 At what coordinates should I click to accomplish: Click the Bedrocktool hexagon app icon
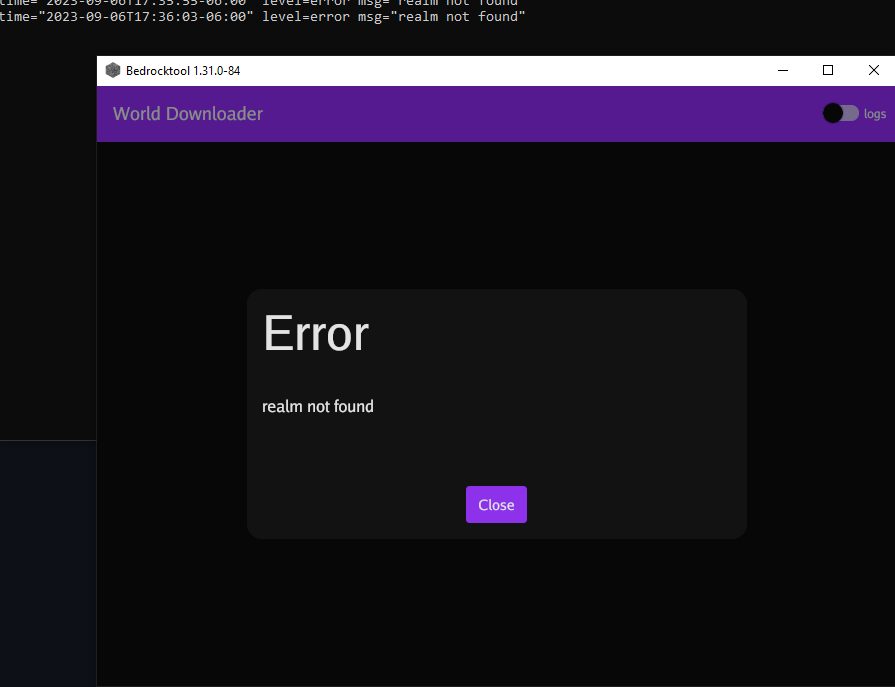click(x=112, y=70)
